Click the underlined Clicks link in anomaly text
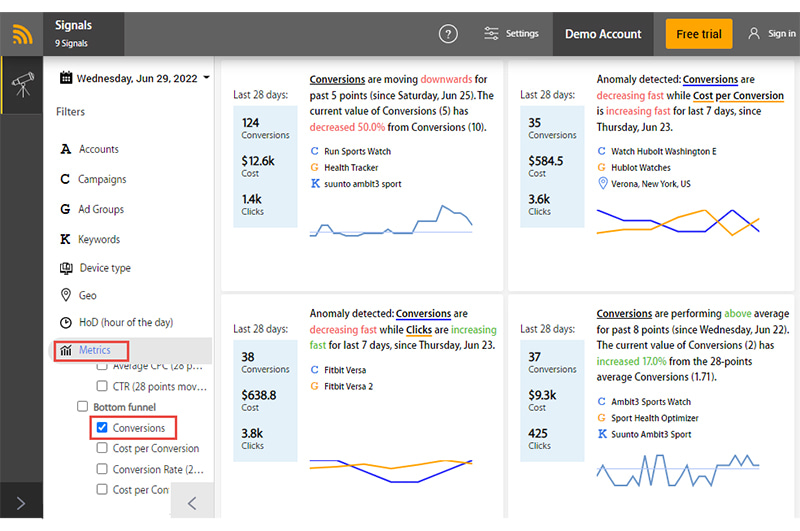Image resolution: width=800 pixels, height=531 pixels. [419, 330]
